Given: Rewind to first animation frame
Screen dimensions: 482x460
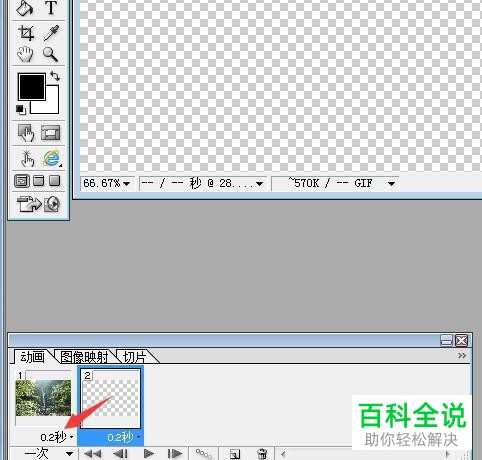Looking at the screenshot, I should 92,454.
